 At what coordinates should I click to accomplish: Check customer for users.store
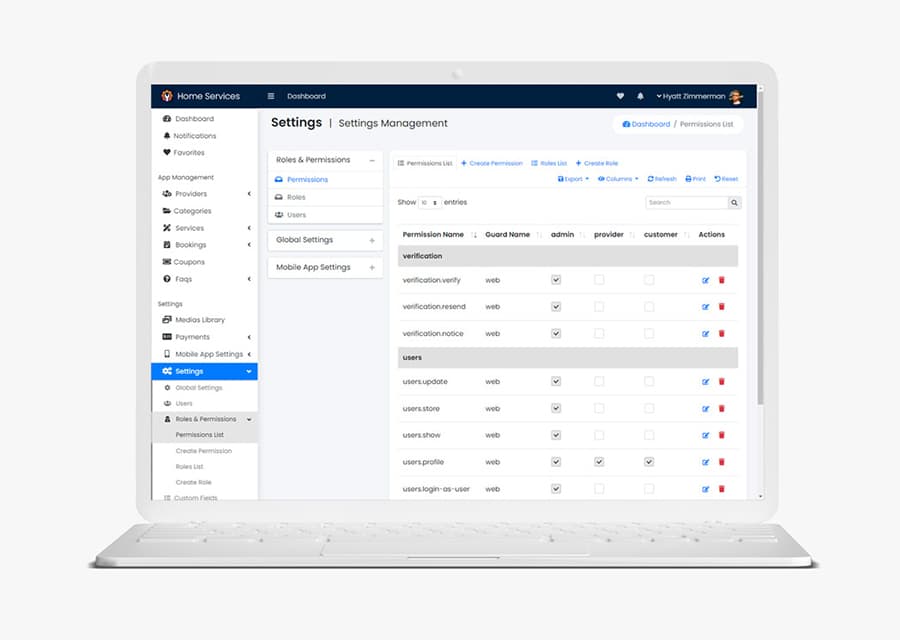pos(649,409)
